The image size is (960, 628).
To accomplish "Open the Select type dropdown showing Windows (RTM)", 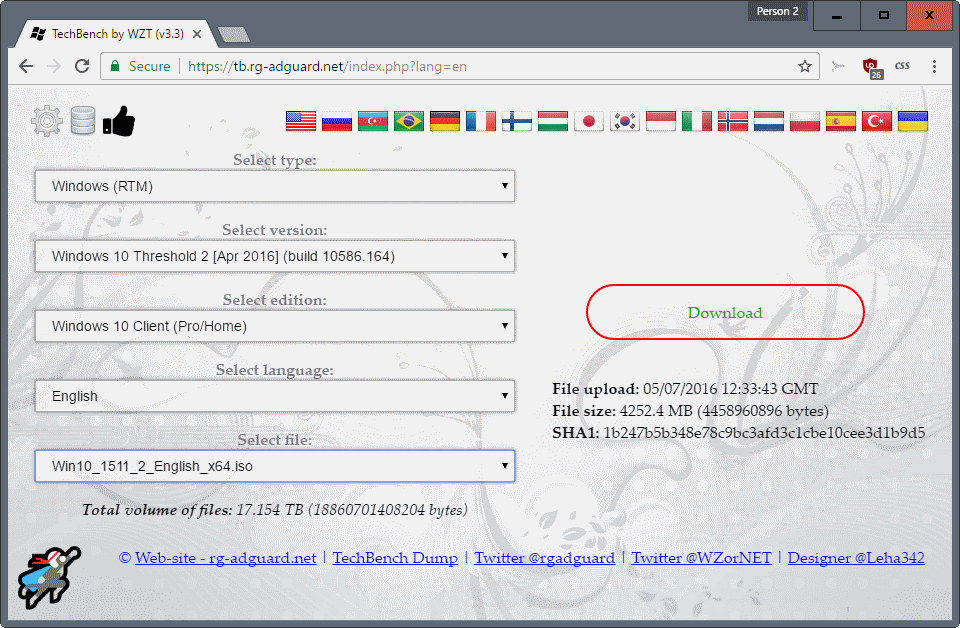I will click(275, 186).
